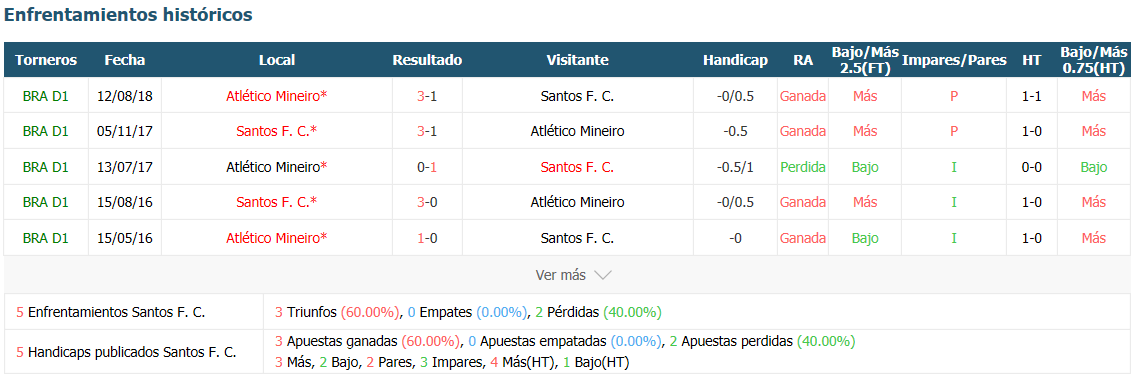Expand the Ver más chevron arrow
The width and height of the screenshot is (1134, 376).
click(x=602, y=275)
